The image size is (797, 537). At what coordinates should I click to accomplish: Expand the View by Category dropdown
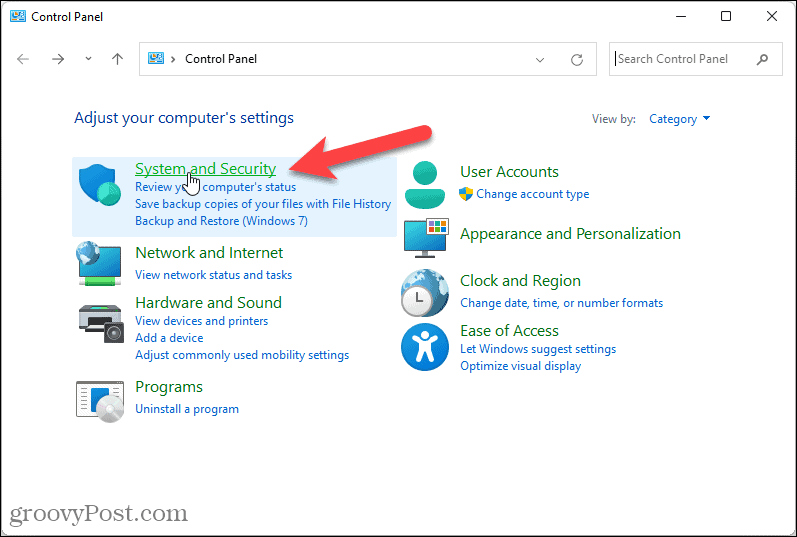pos(680,118)
